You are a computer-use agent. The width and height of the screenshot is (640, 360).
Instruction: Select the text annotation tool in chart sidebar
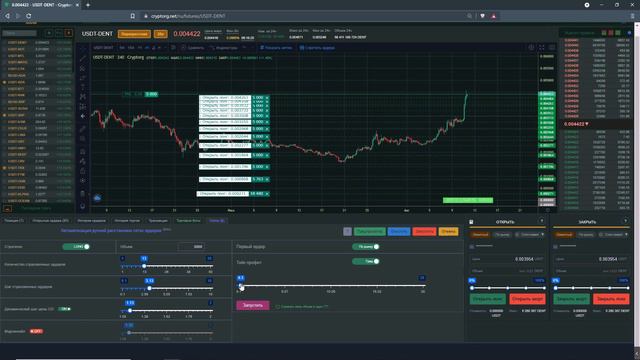(x=83, y=87)
